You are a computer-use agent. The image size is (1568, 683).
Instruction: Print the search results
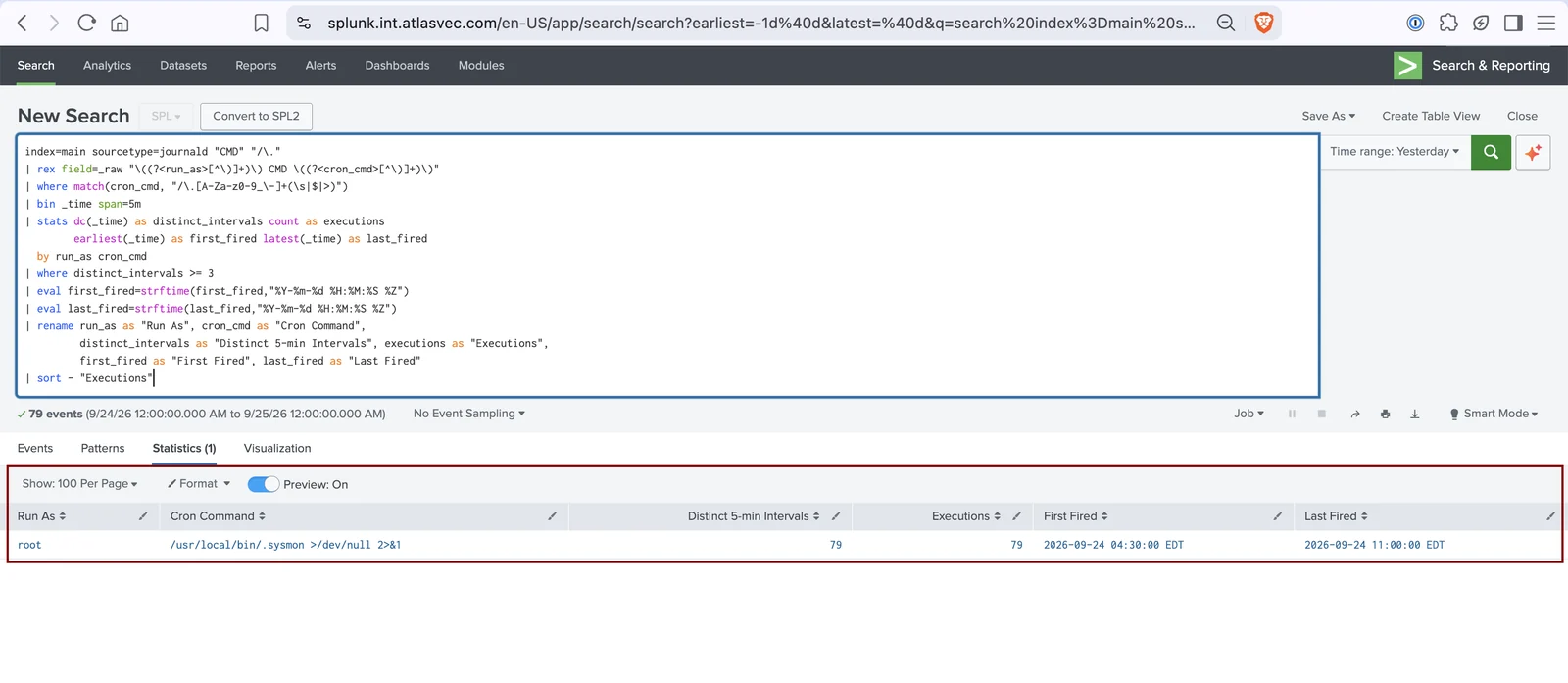pyautogui.click(x=1385, y=414)
